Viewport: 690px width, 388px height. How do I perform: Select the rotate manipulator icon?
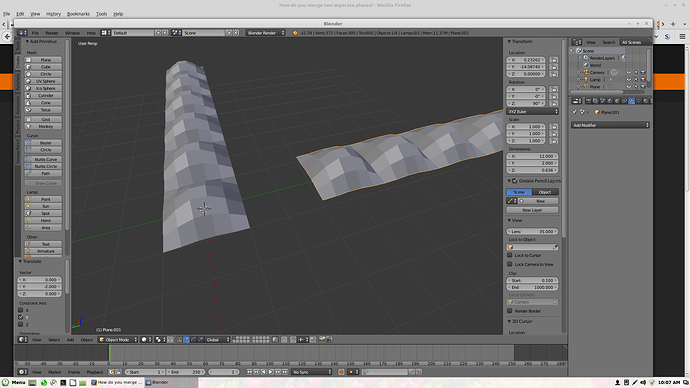(194, 340)
